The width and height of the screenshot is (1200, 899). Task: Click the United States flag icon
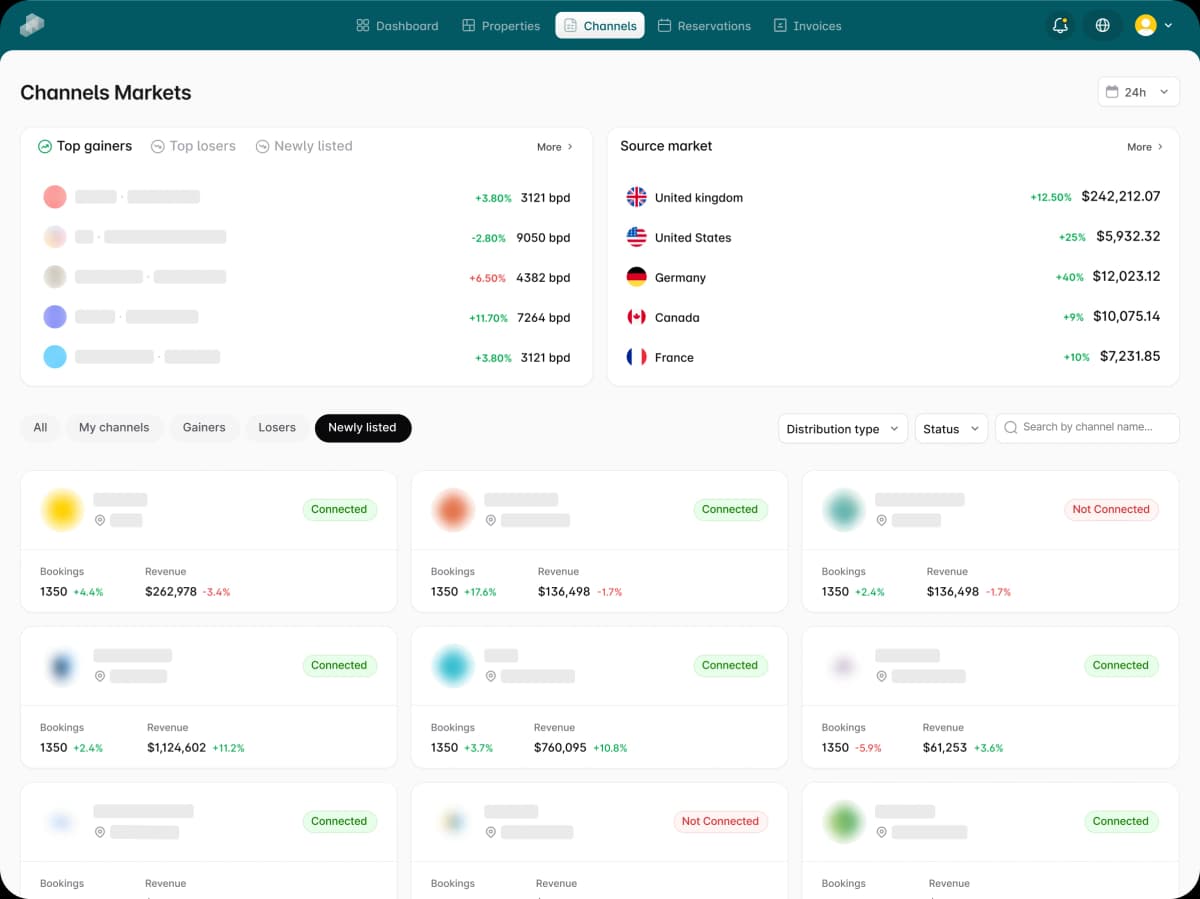coord(636,237)
